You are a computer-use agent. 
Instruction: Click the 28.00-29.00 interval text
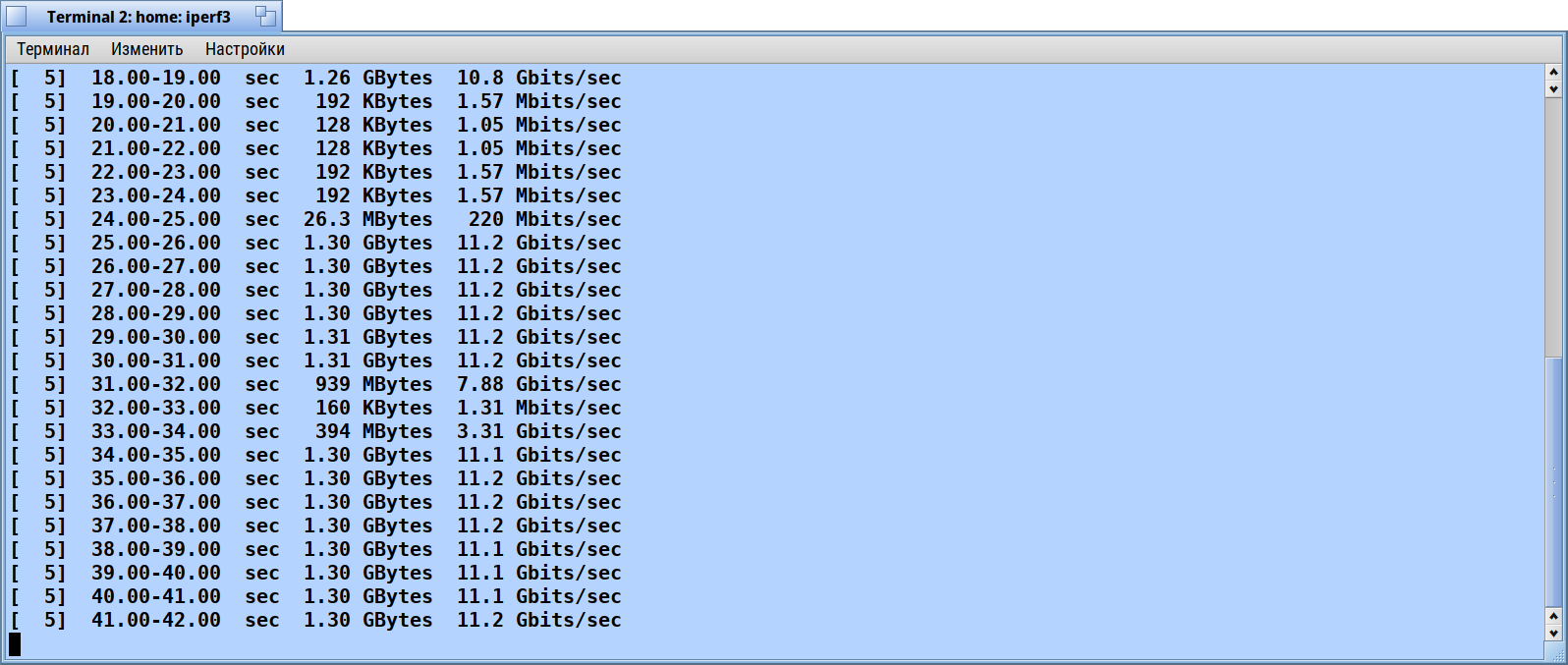click(156, 313)
